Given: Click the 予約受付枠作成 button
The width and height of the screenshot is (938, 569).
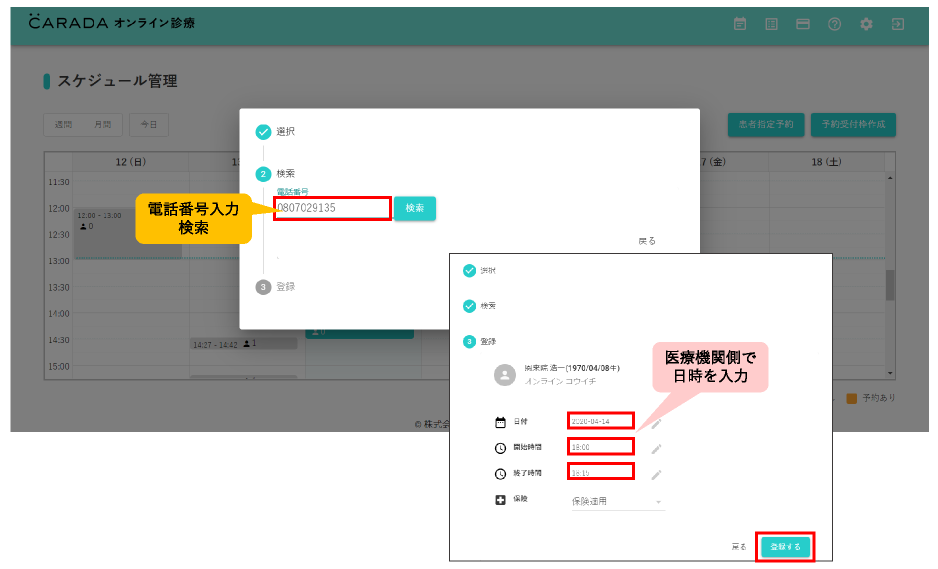Looking at the screenshot, I should click(x=853, y=125).
